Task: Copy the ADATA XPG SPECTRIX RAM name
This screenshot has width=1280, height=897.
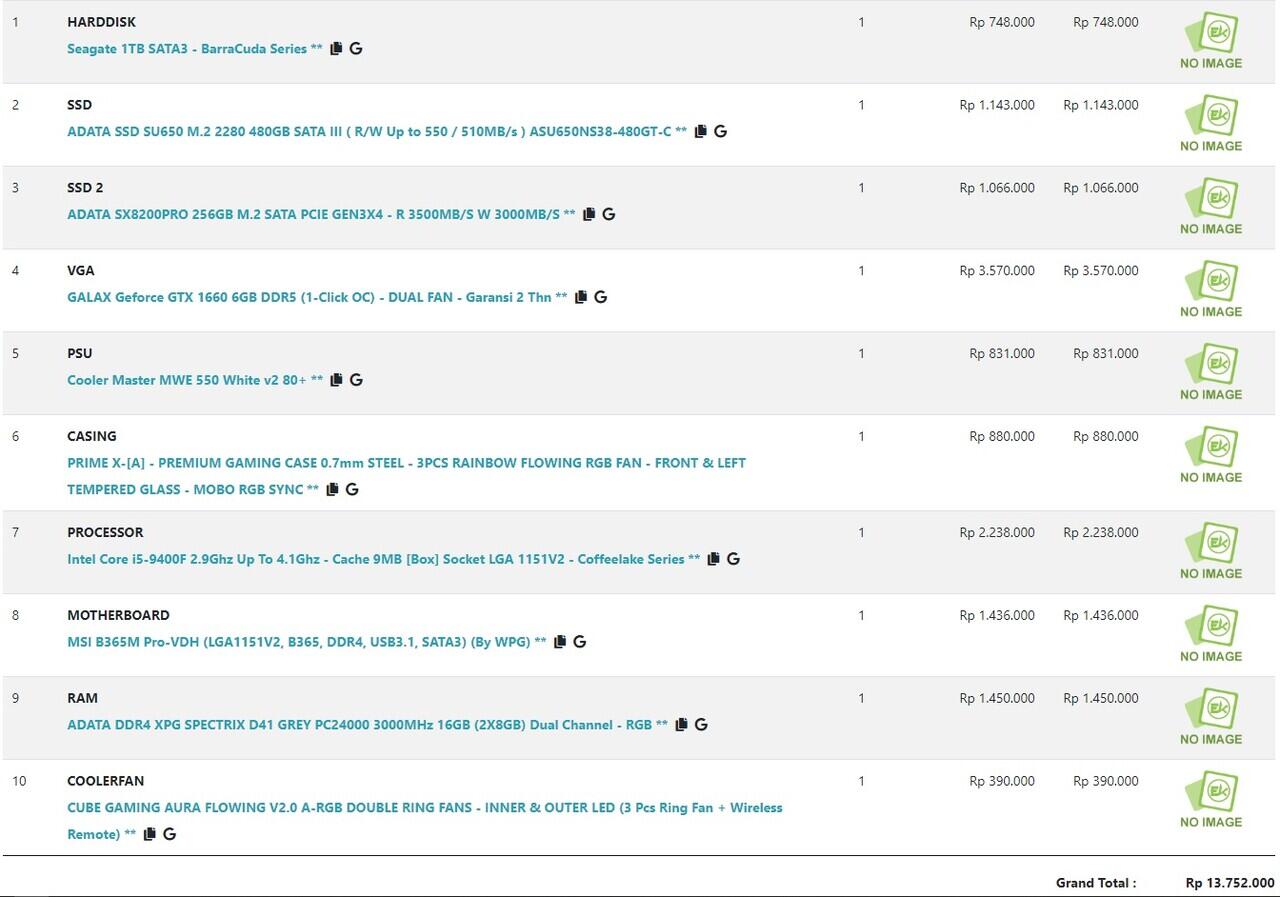Action: pyautogui.click(x=681, y=725)
